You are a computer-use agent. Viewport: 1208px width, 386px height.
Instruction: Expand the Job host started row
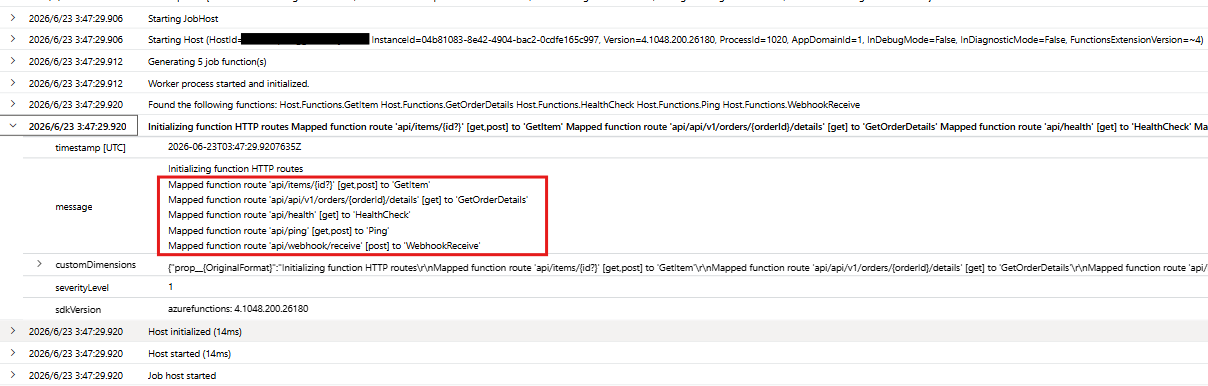coord(12,375)
